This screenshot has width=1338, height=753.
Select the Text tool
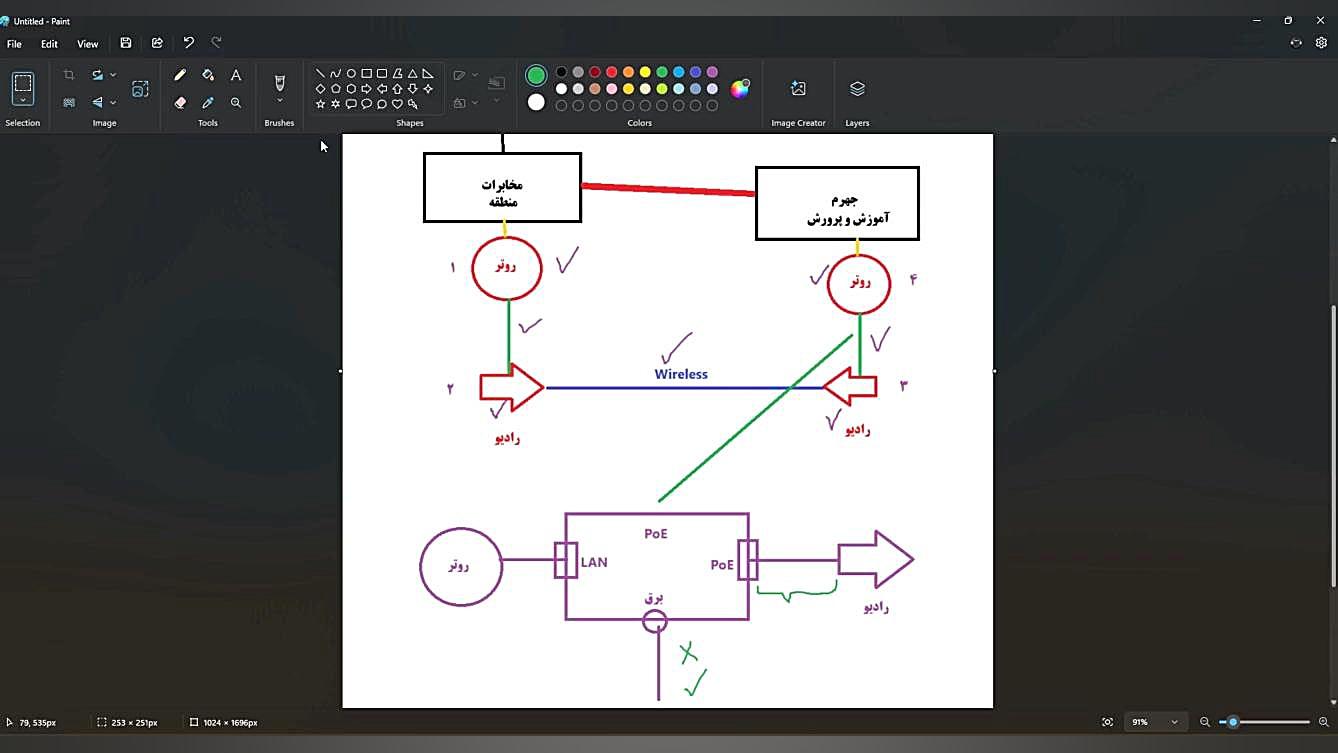click(x=236, y=75)
